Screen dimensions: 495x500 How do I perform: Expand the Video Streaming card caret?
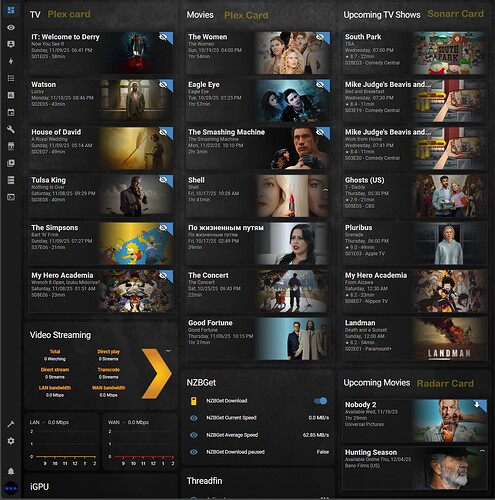tap(168, 351)
